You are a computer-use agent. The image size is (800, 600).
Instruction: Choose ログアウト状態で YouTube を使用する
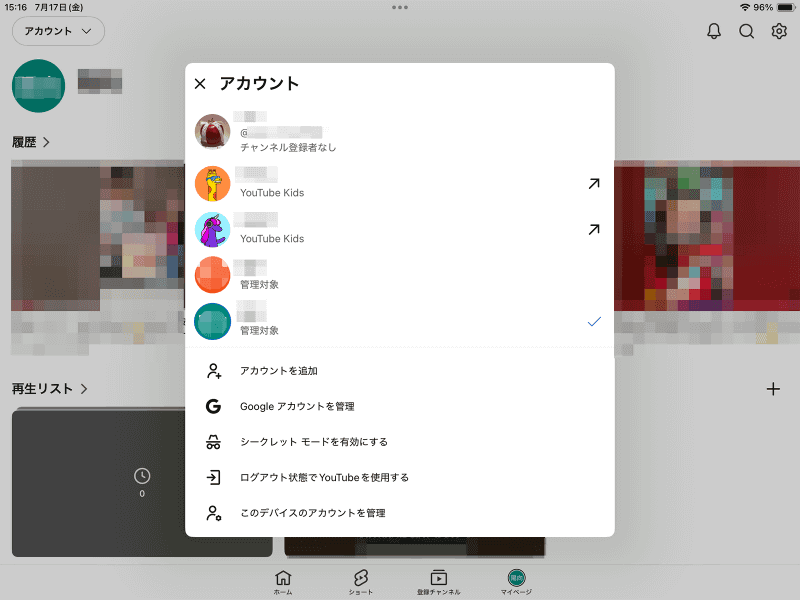[399, 478]
